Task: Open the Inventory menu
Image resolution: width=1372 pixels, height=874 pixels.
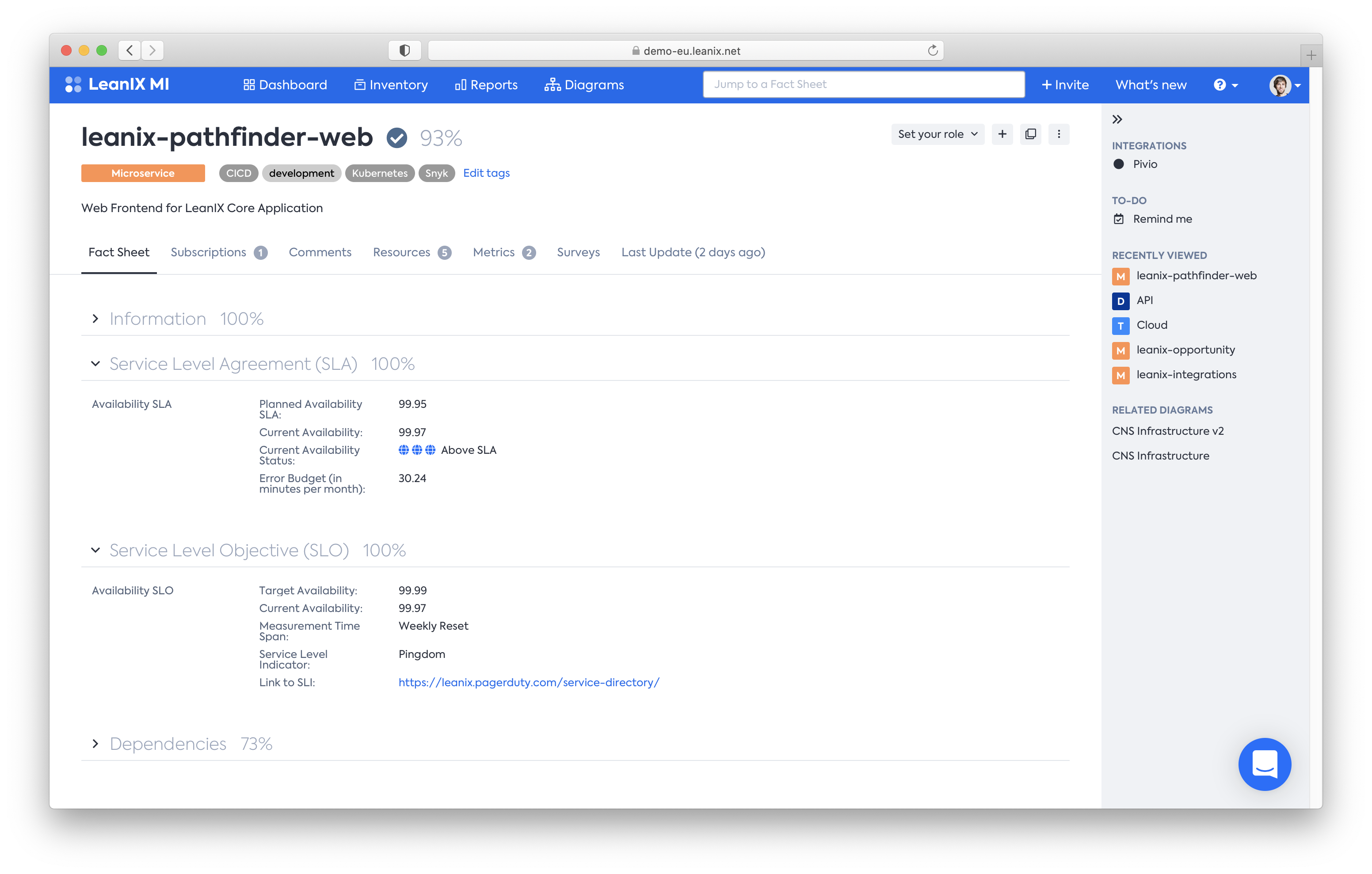Action: tap(391, 85)
